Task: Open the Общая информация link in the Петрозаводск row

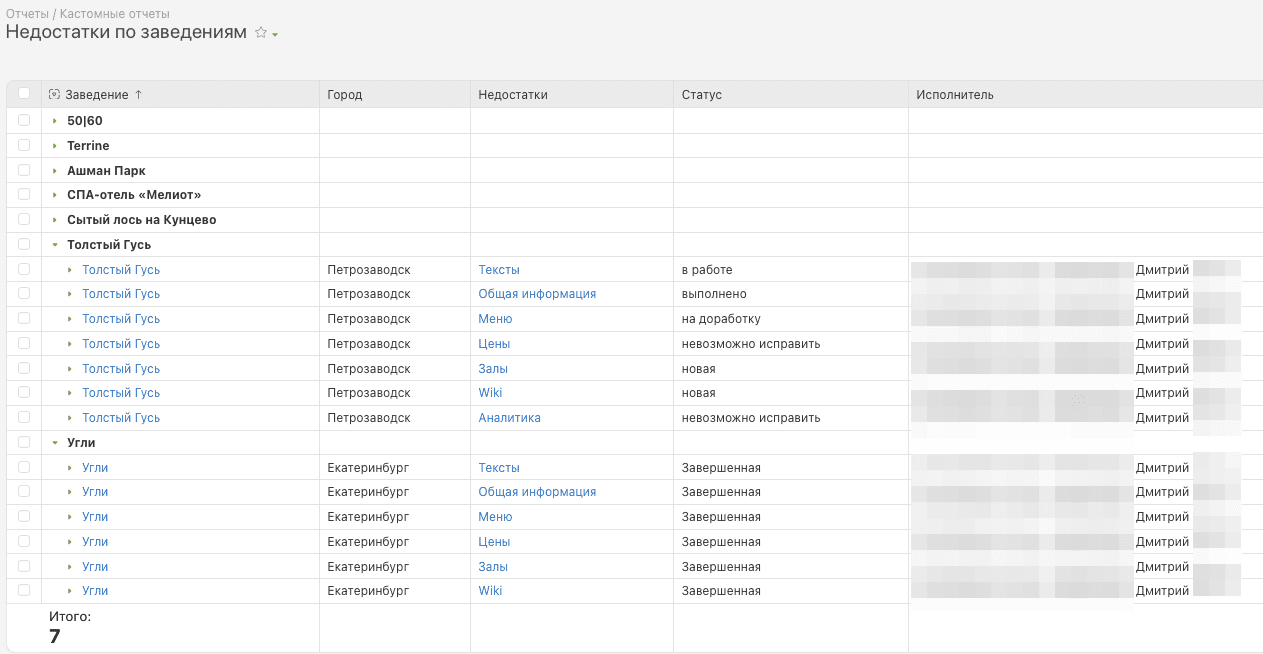Action: pos(537,294)
